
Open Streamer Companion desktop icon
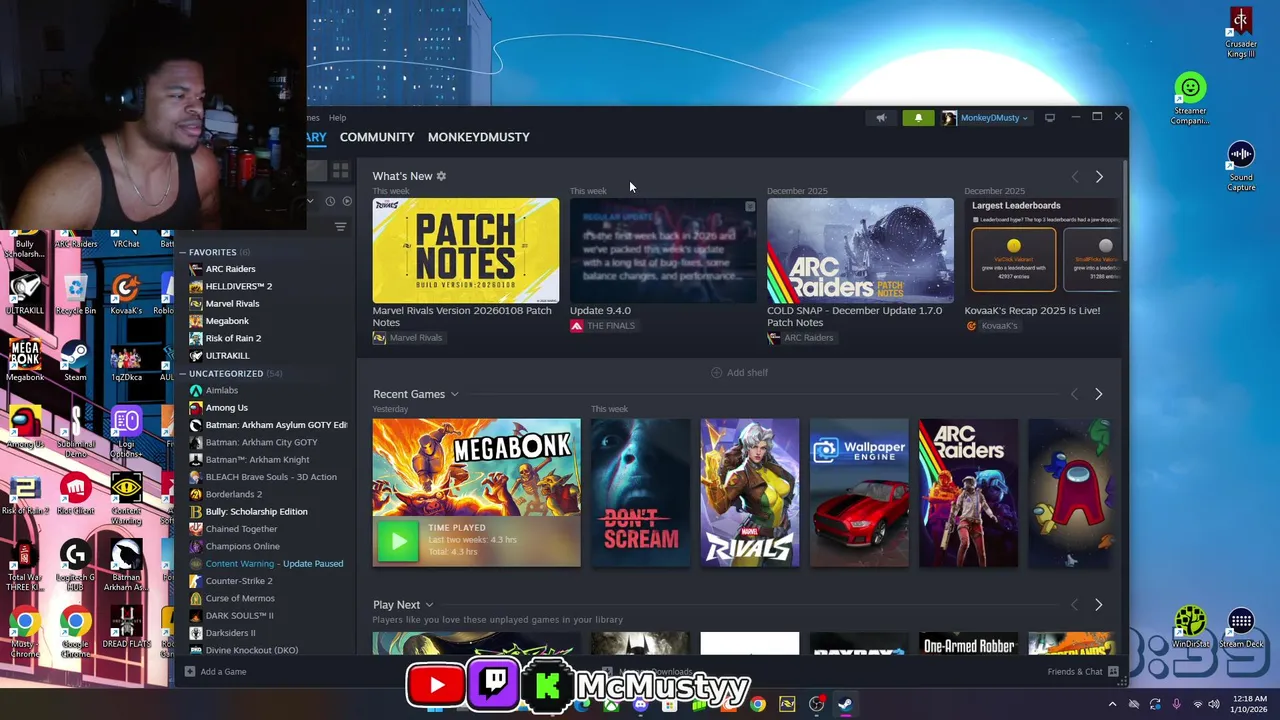1190,99
